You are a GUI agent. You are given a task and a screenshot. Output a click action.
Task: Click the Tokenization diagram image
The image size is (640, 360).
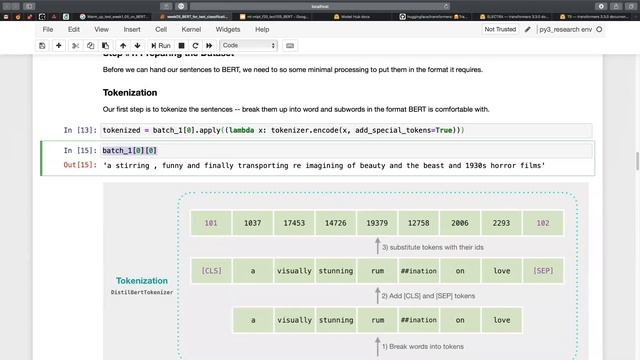[x=345, y=271]
